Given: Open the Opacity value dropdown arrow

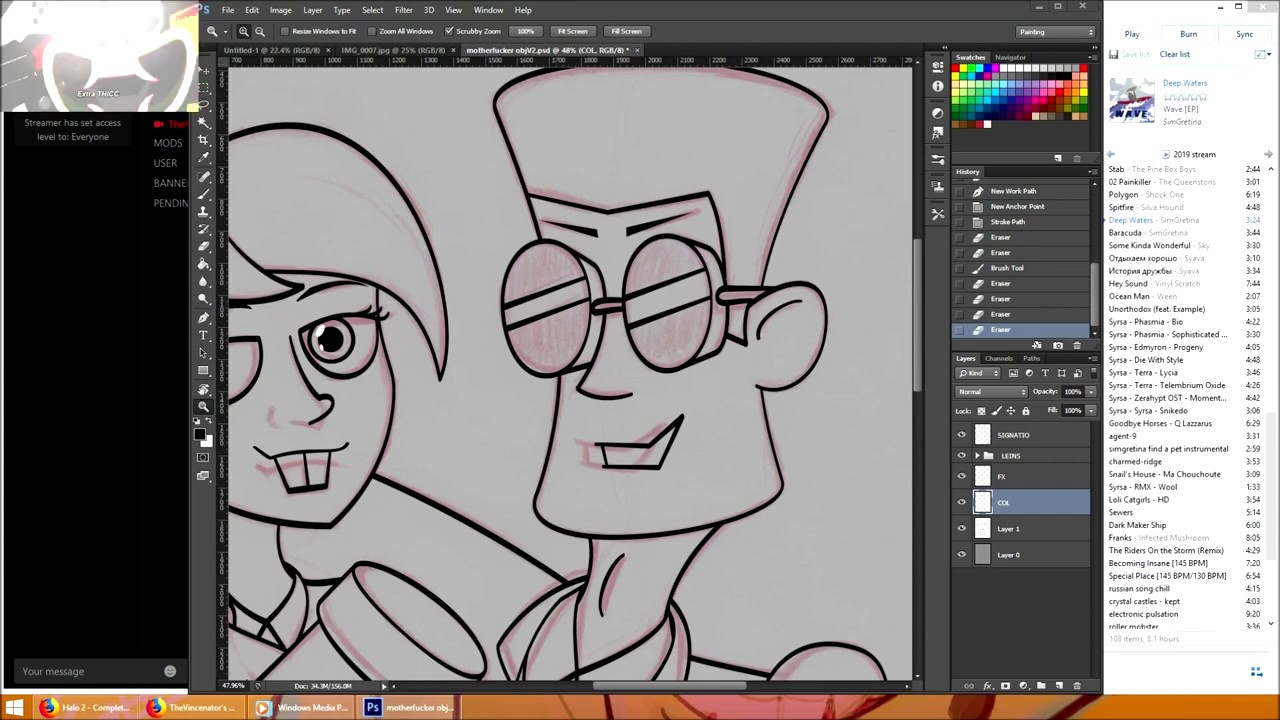Looking at the screenshot, I should tap(1091, 392).
